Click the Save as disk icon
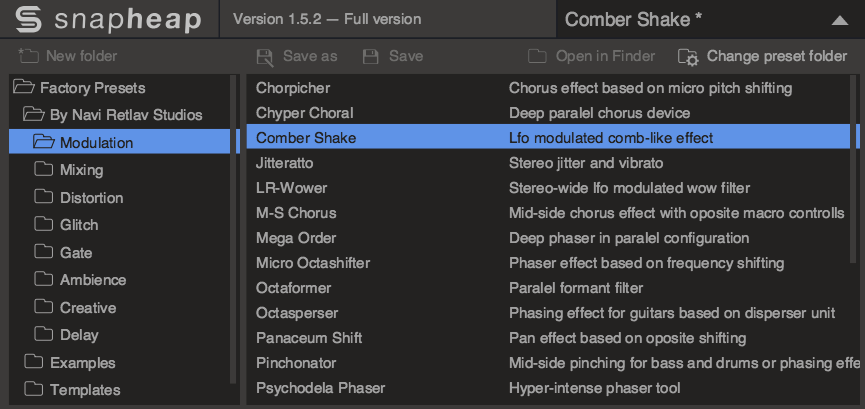 pyautogui.click(x=265, y=57)
